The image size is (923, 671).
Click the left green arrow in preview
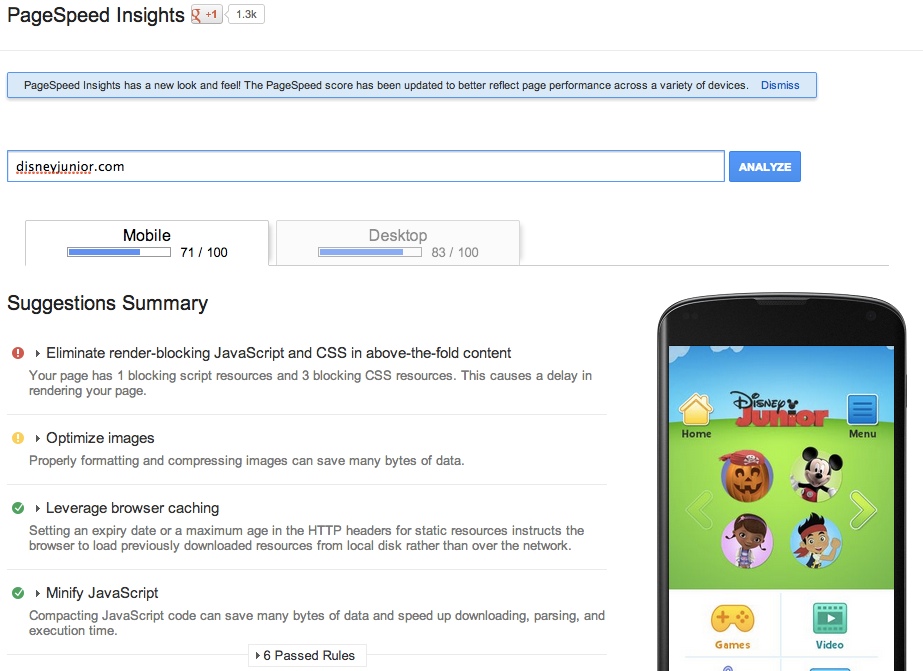[x=699, y=510]
